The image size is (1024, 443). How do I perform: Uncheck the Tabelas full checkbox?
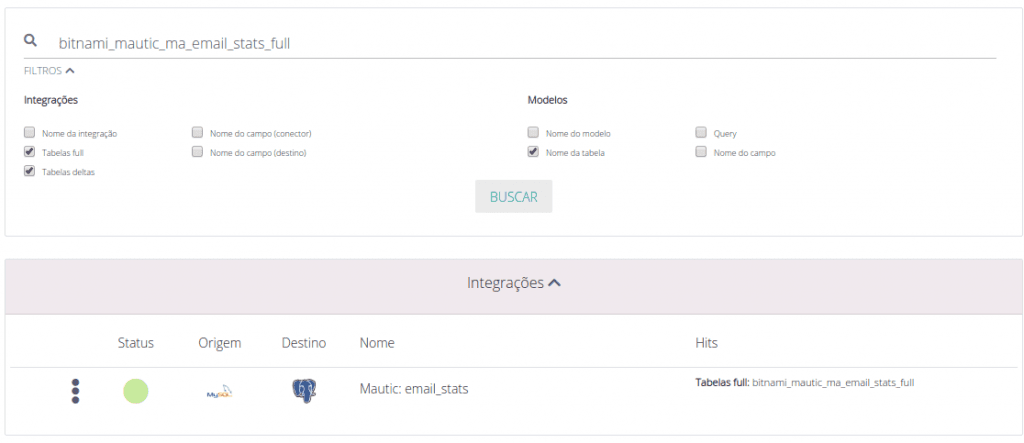point(30,152)
